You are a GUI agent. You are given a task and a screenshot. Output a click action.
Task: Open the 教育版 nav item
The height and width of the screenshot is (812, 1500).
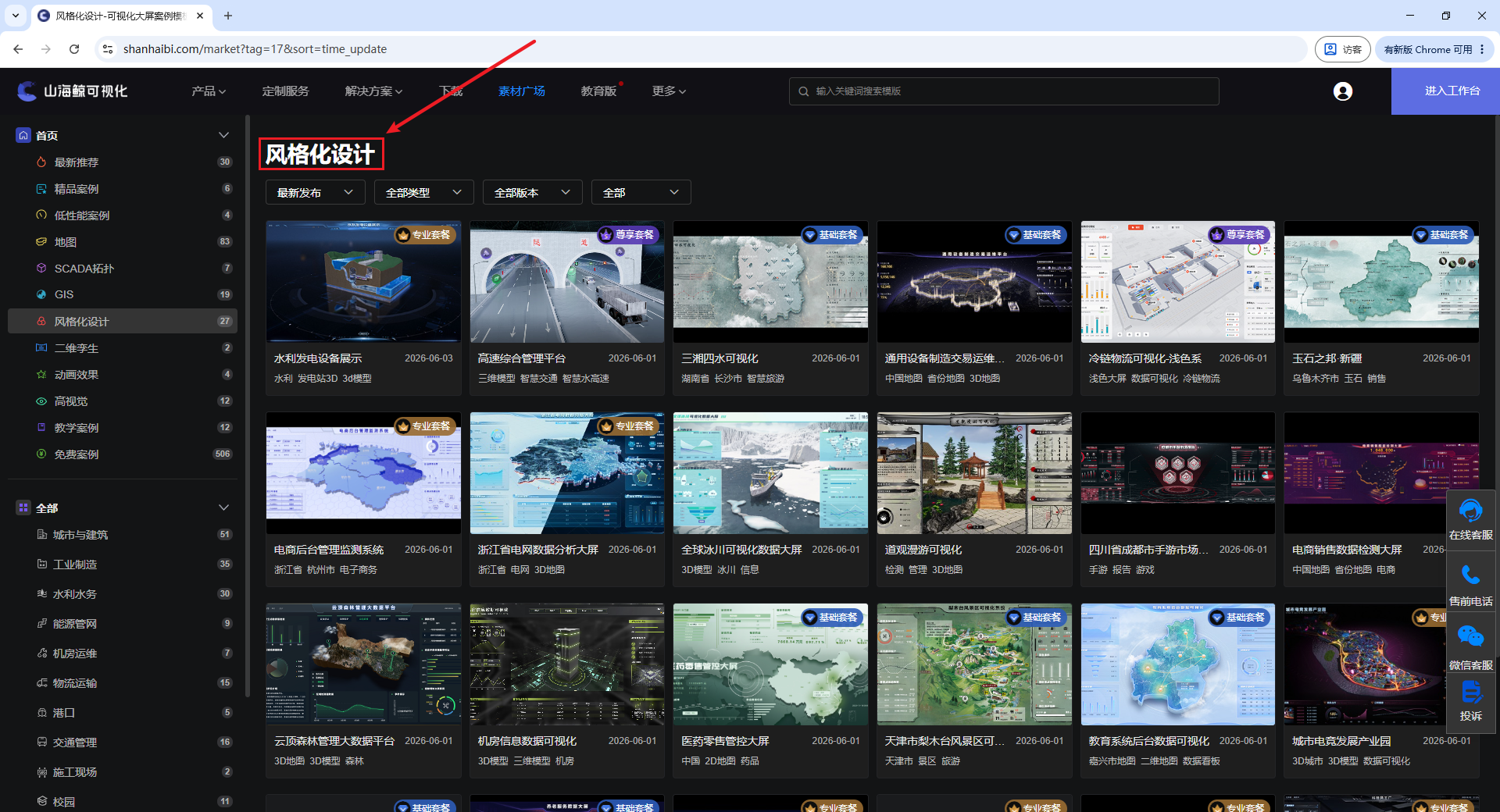598,91
